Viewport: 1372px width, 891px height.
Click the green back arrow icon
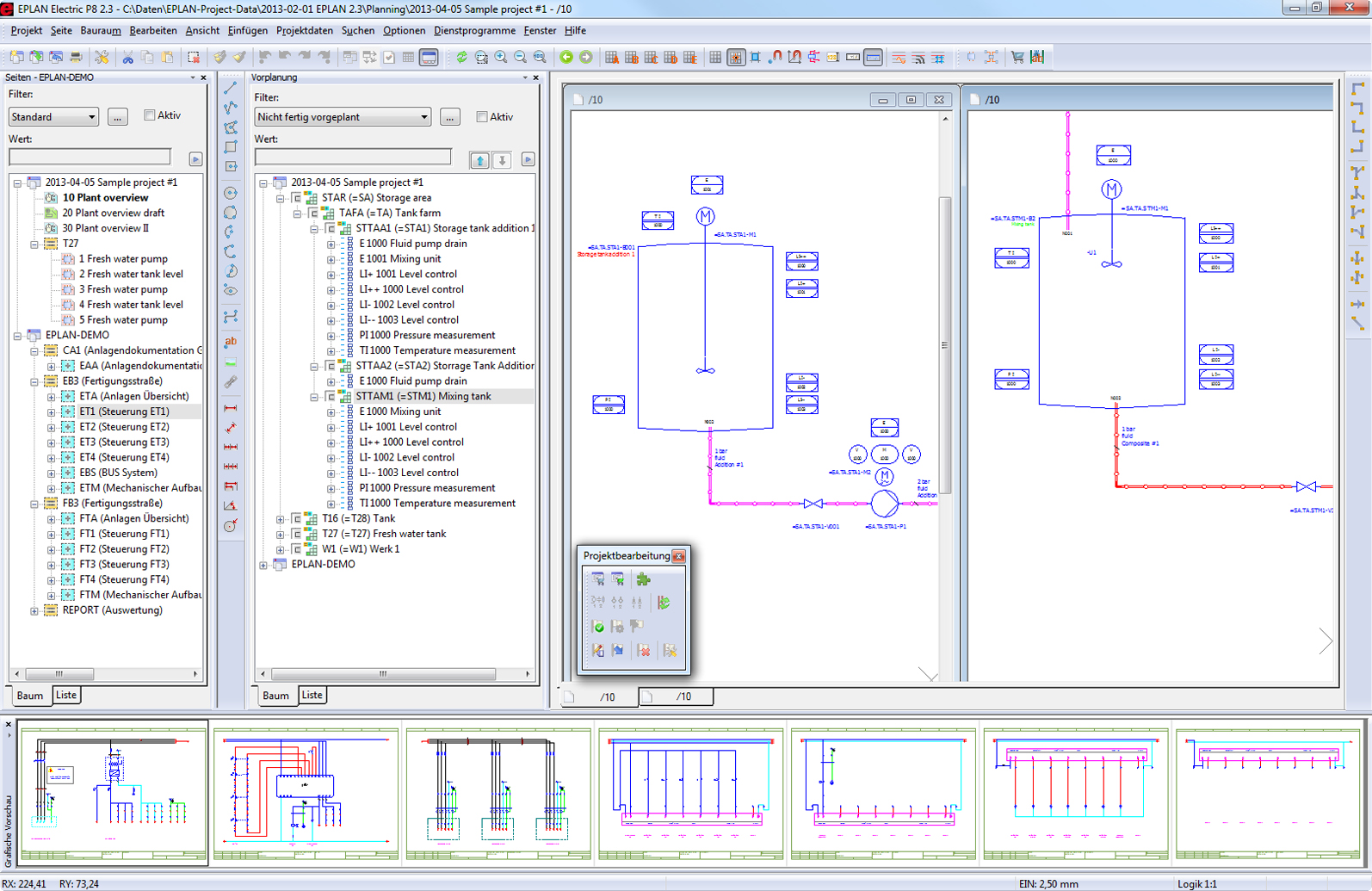[566, 58]
